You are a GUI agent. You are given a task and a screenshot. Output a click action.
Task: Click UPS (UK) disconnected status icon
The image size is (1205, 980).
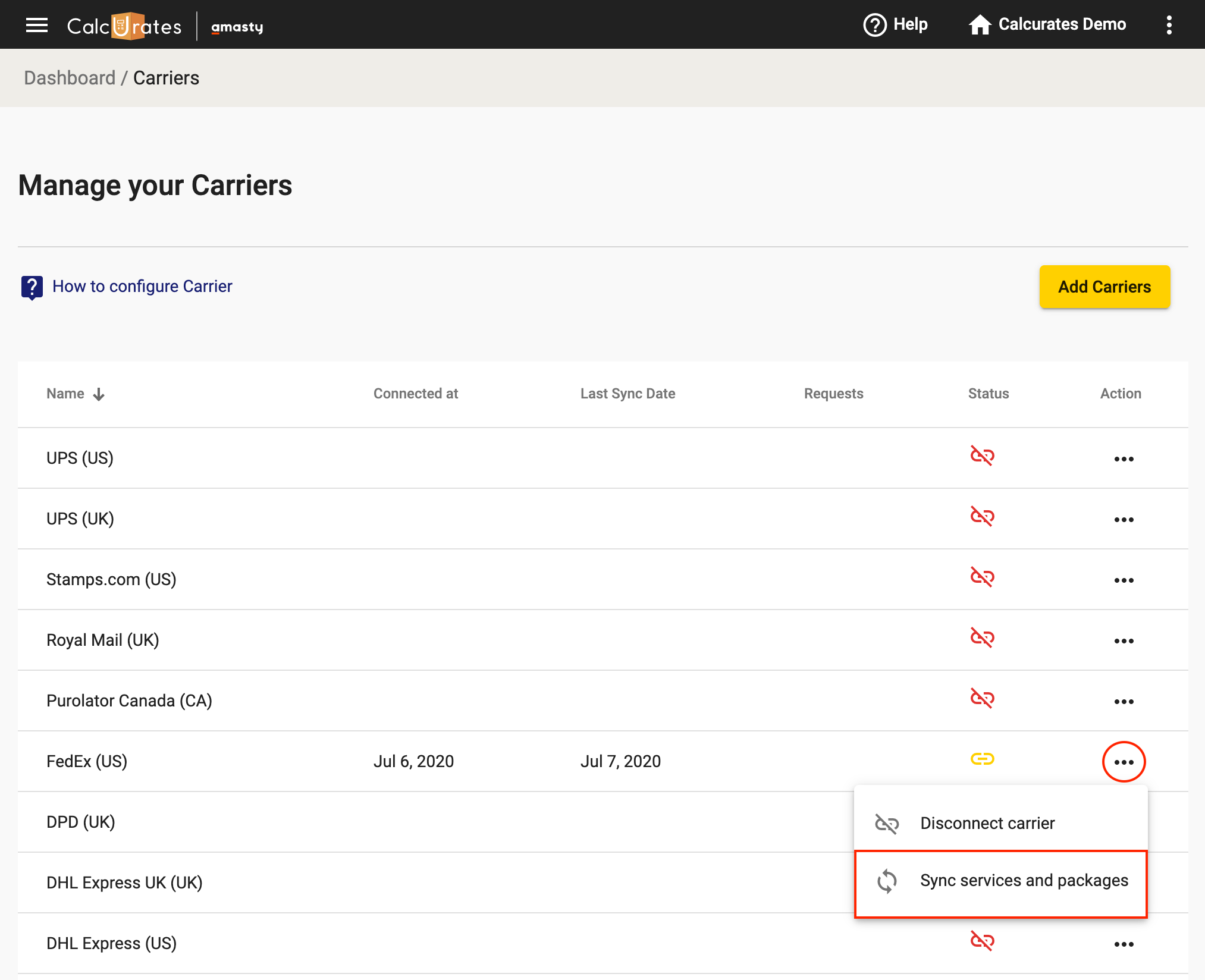click(982, 517)
